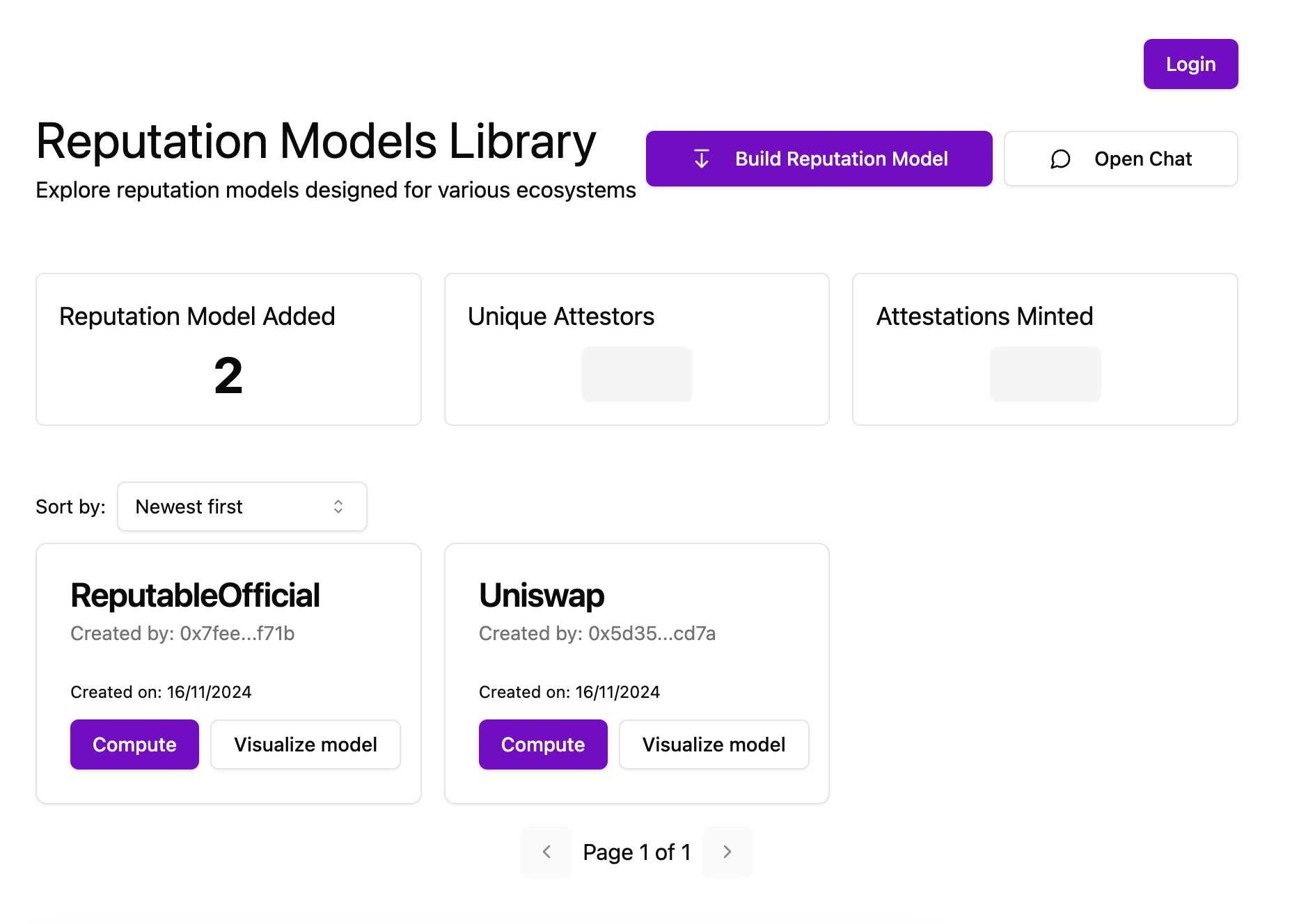Click Uniswap Created on 16/11/2024 text
The width and height of the screenshot is (1299, 924).
[x=569, y=692]
